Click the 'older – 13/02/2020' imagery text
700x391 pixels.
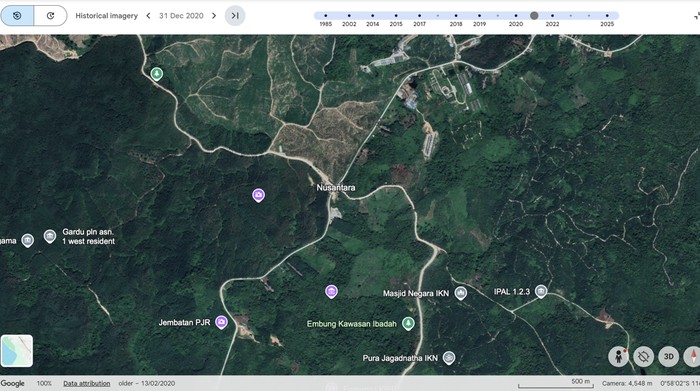146,383
